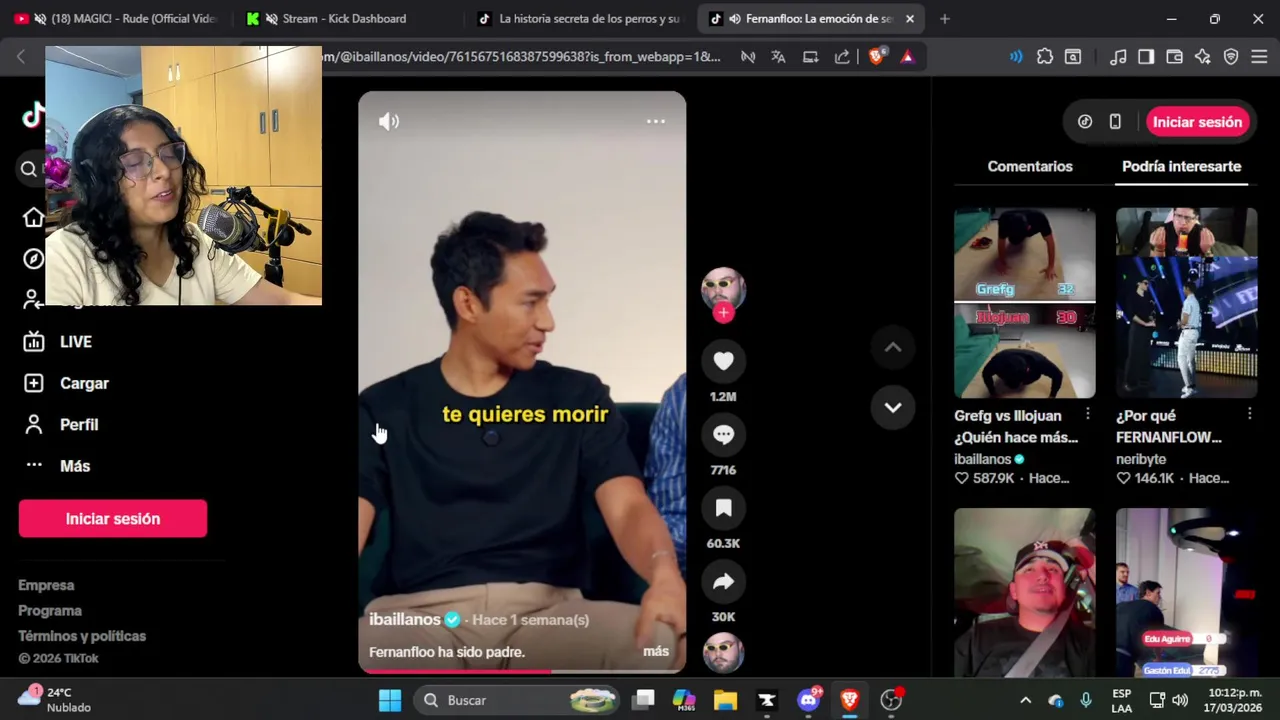This screenshot has width=1280, height=720.
Task: Save the video with the bookmark icon
Action: 723,508
